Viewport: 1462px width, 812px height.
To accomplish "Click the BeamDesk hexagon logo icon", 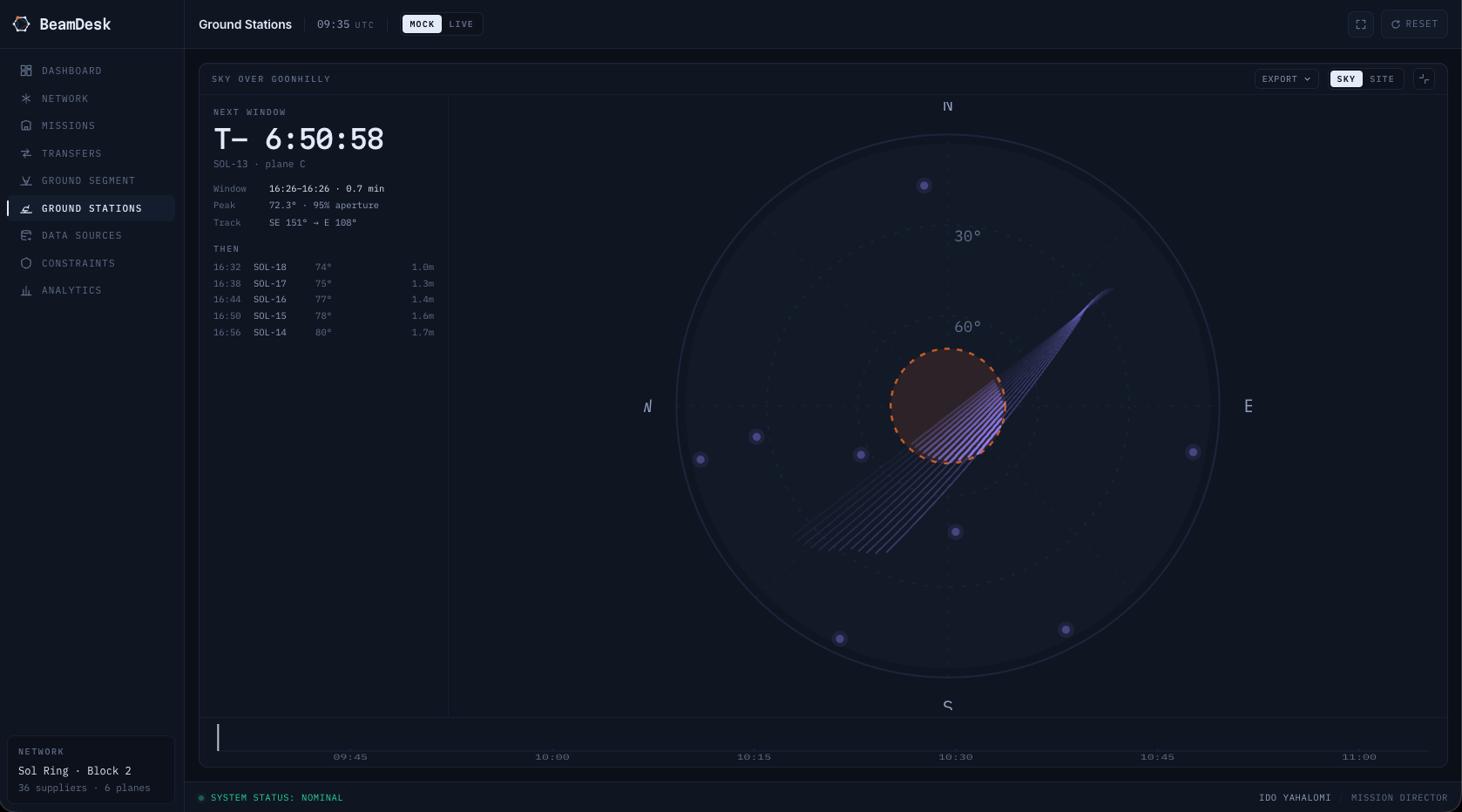I will pyautogui.click(x=21, y=24).
